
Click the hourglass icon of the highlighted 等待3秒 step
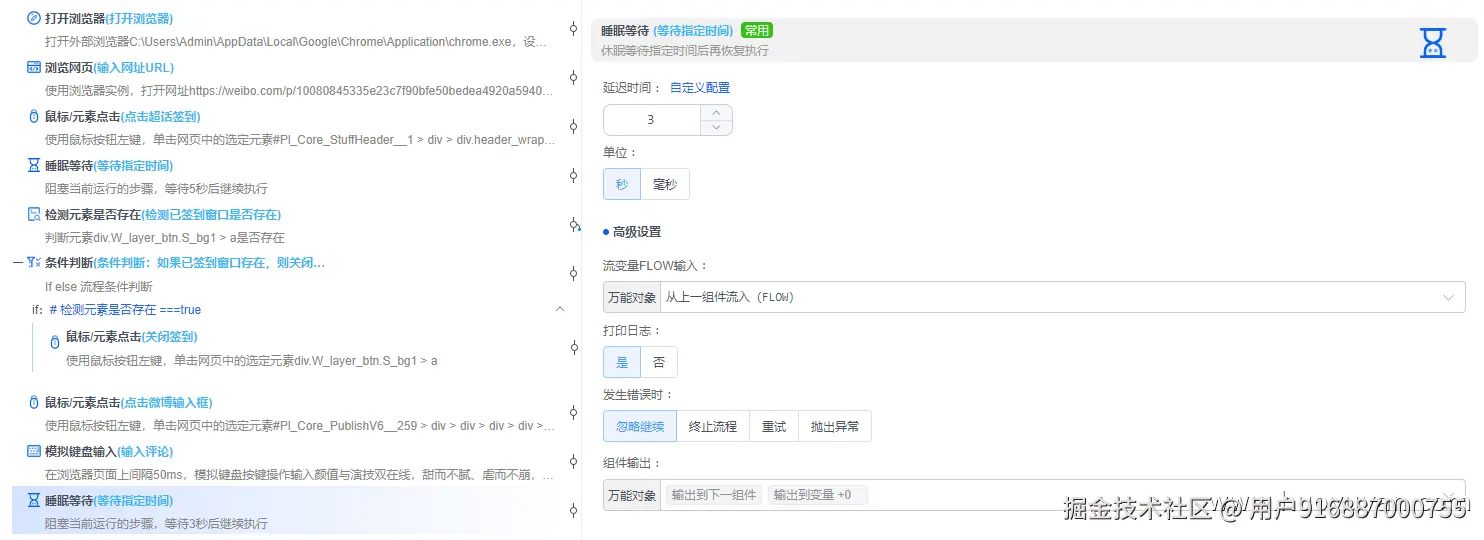coord(34,500)
